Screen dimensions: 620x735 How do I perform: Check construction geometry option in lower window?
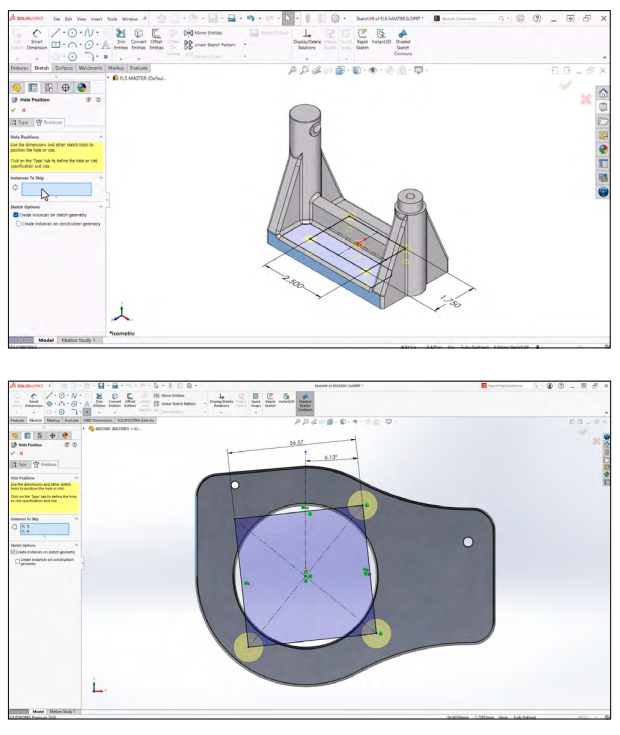tap(17, 561)
